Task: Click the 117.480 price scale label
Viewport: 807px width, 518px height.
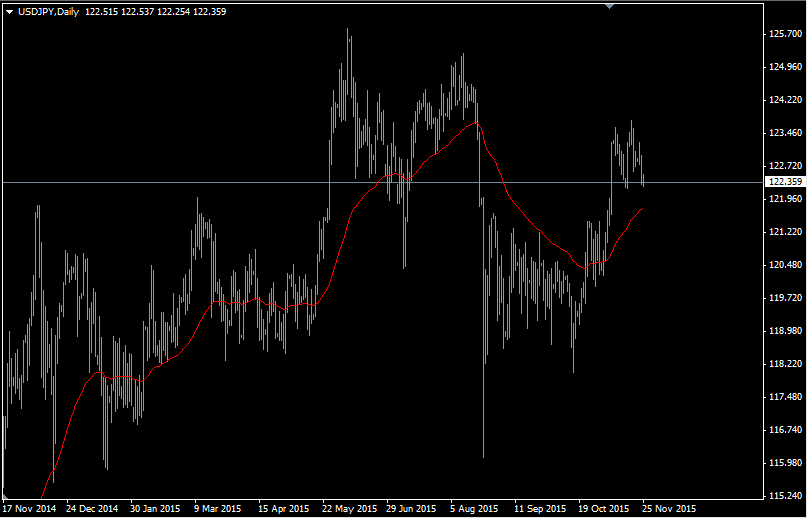Action: [x=784, y=396]
